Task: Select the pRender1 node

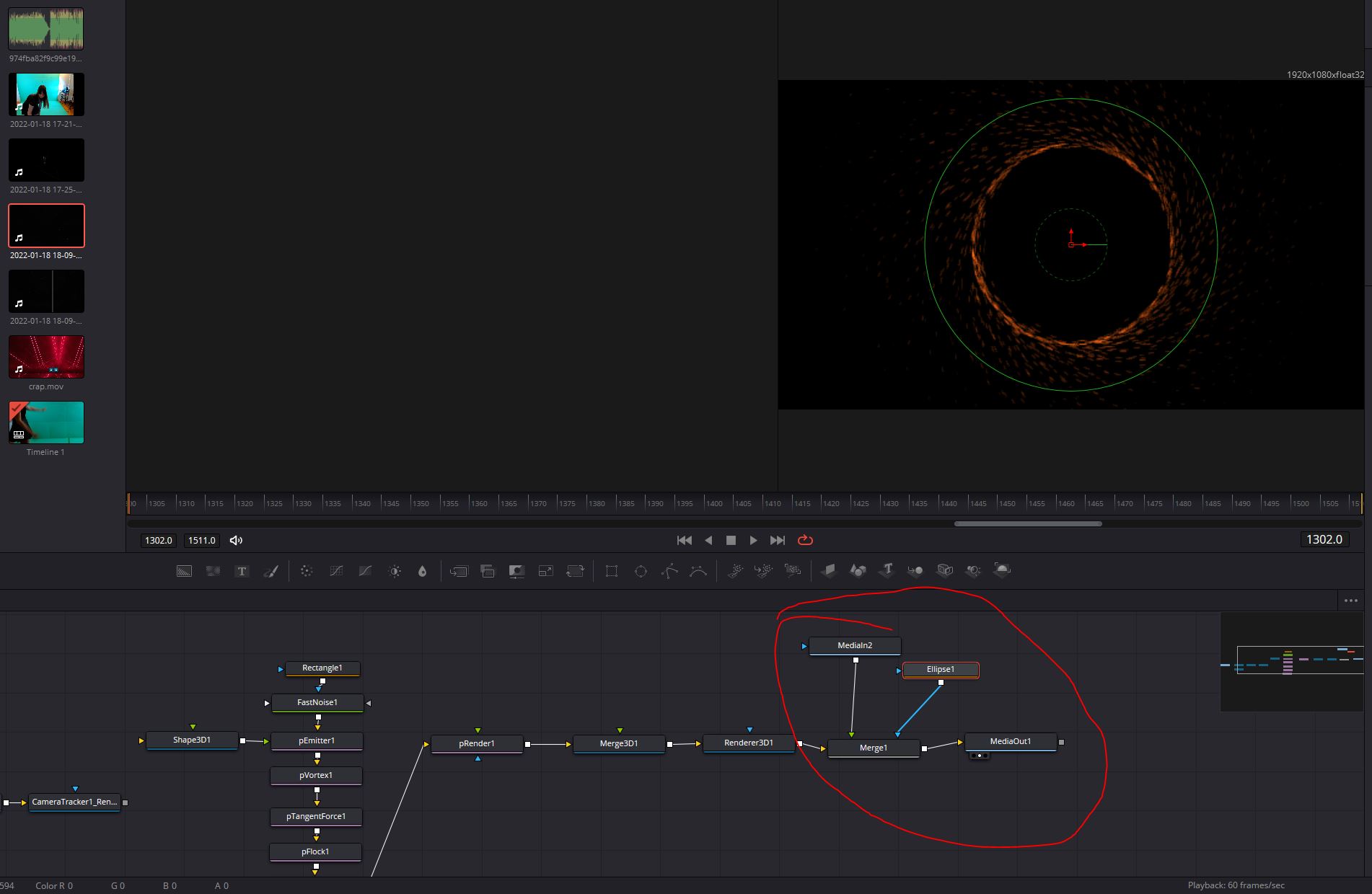Action: click(x=477, y=744)
